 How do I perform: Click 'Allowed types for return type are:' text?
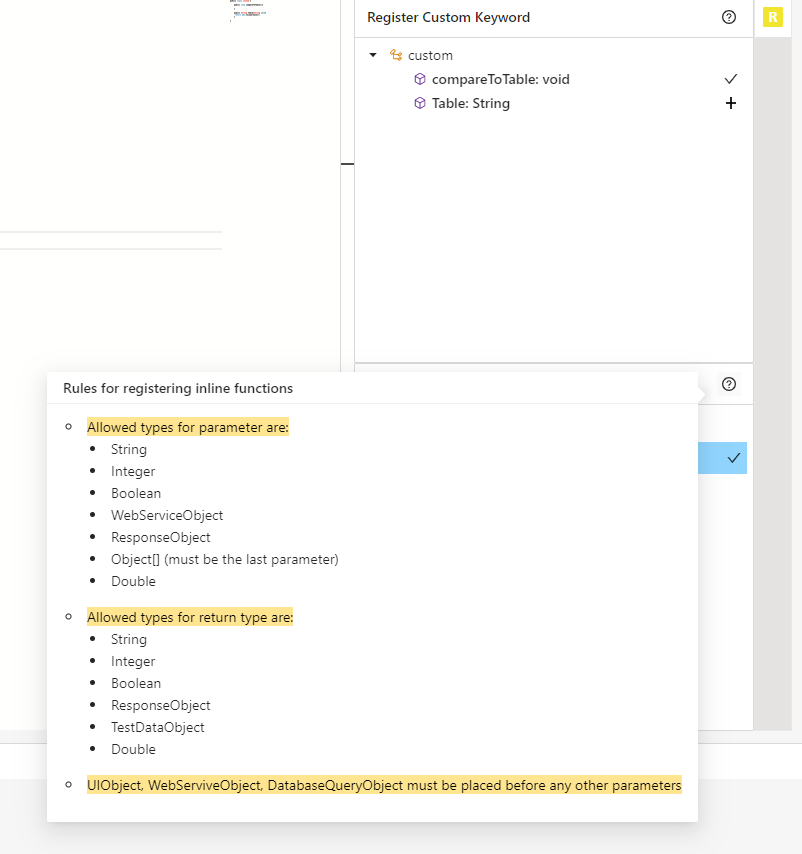pos(190,617)
